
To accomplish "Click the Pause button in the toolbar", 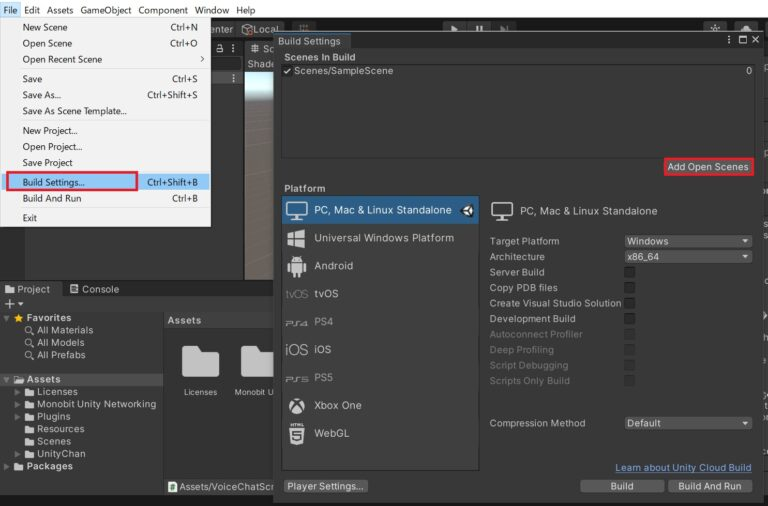I will pyautogui.click(x=479, y=28).
